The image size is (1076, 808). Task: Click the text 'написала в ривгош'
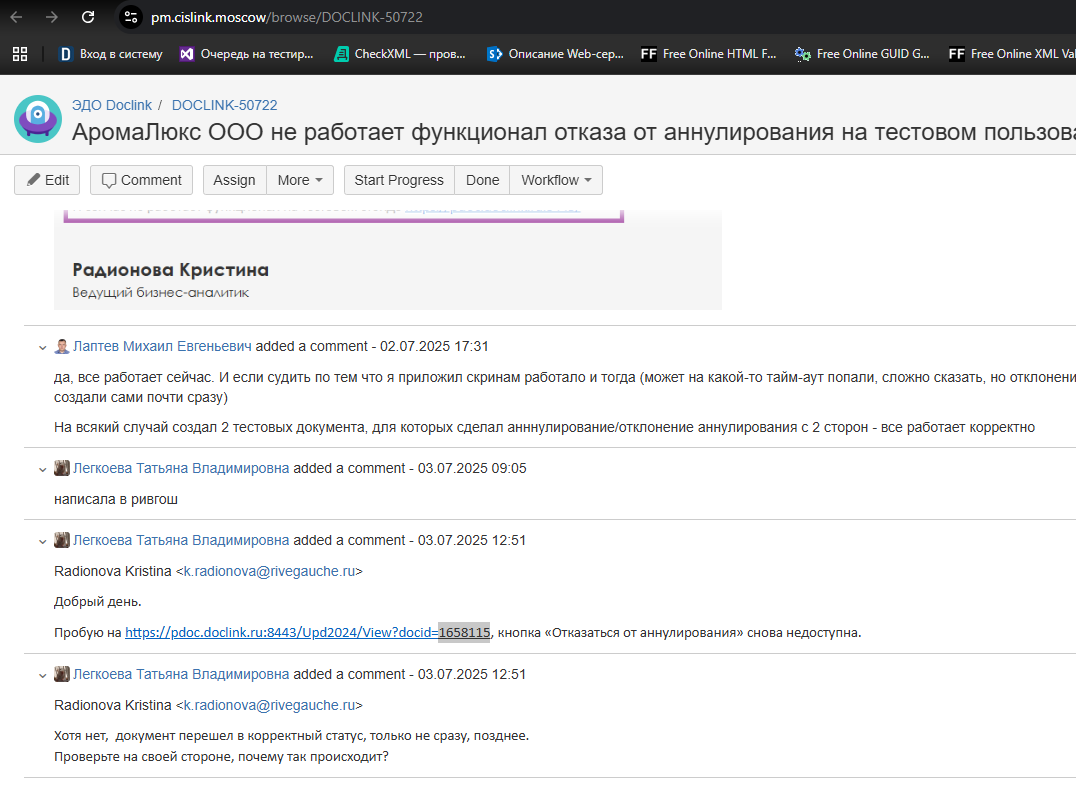pyautogui.click(x=116, y=499)
